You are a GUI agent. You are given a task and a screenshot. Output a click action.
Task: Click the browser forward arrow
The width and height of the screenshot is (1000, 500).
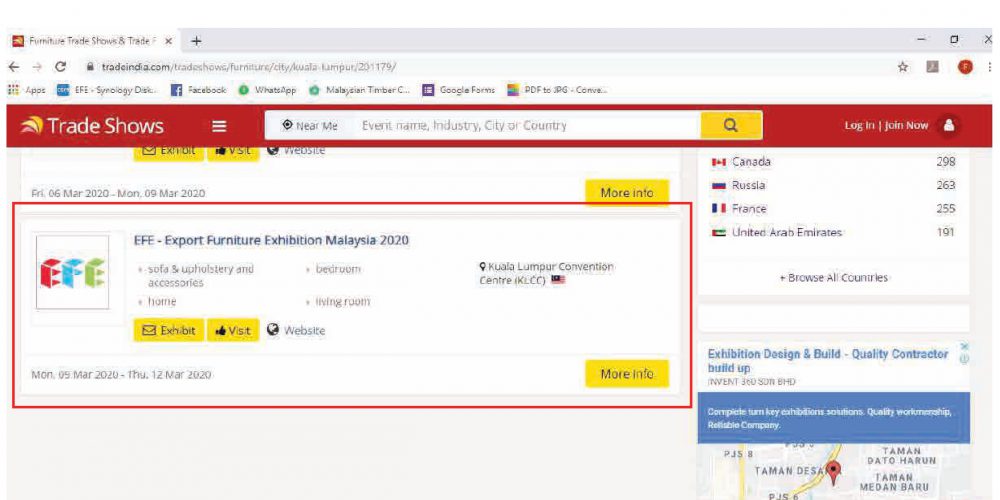37,66
